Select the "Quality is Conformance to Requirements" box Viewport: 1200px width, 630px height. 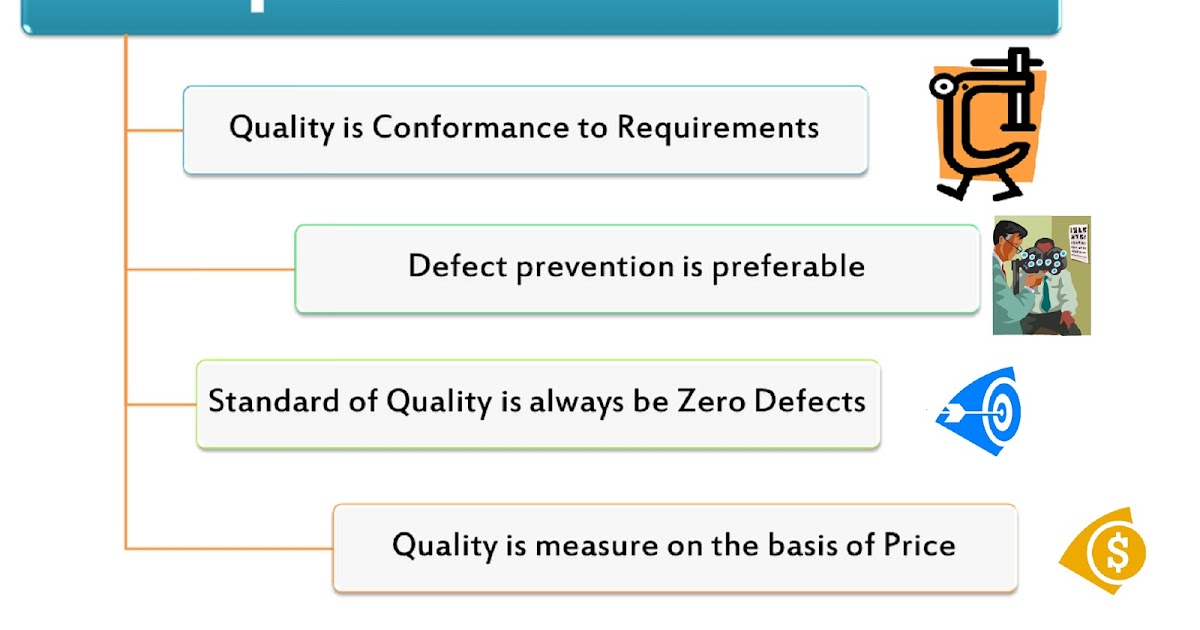(525, 130)
